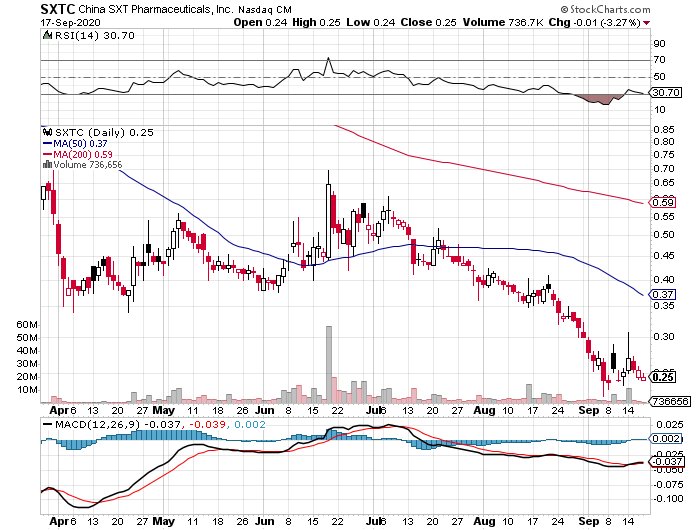
Task: Click the MA(200) 0.59 legend text
Action: click(x=83, y=154)
